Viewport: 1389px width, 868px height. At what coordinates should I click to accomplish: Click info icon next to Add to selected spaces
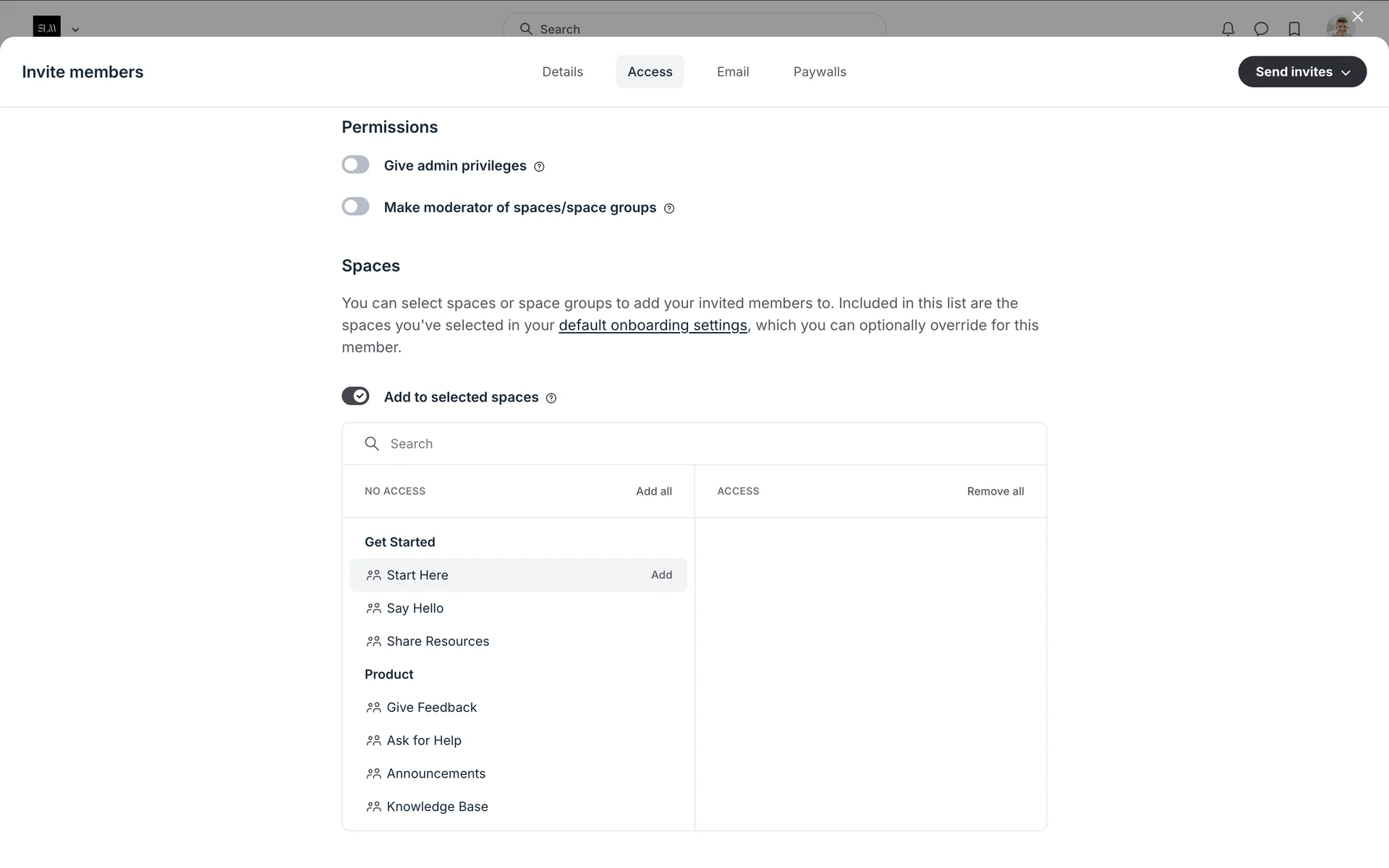[x=551, y=399]
